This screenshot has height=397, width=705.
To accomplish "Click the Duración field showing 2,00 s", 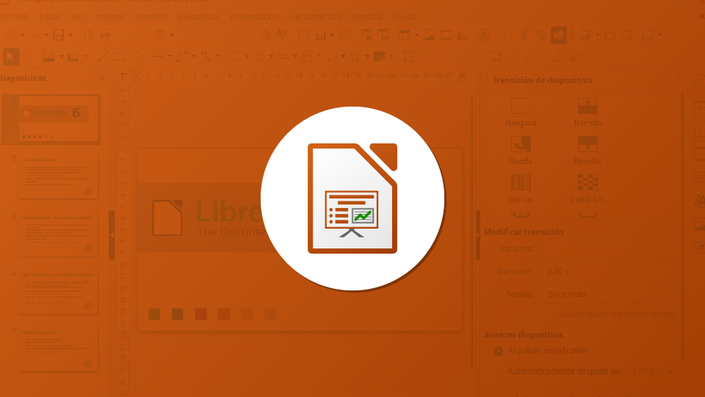I will (610, 272).
